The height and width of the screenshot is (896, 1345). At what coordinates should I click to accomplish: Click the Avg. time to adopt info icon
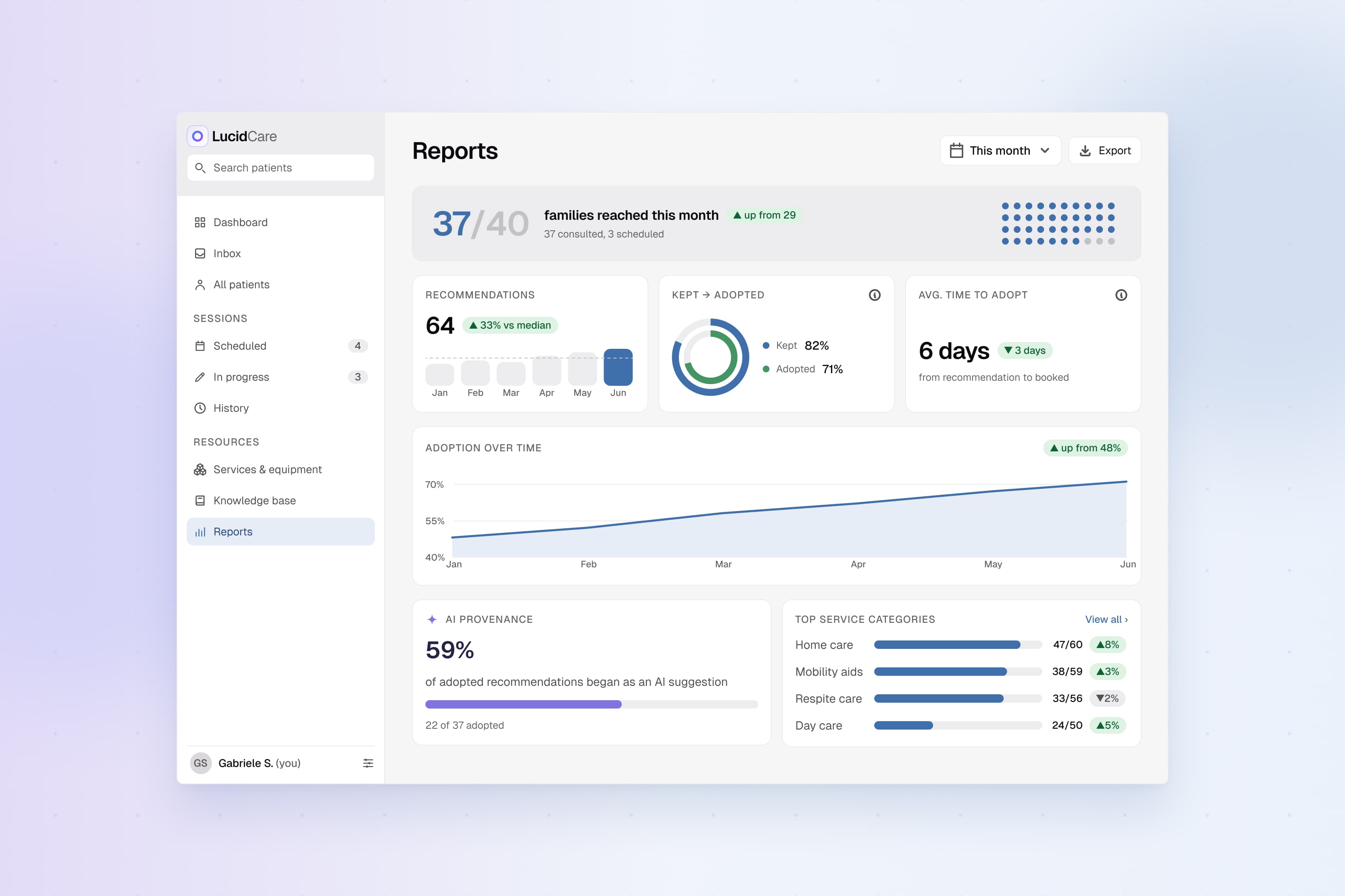click(1121, 295)
